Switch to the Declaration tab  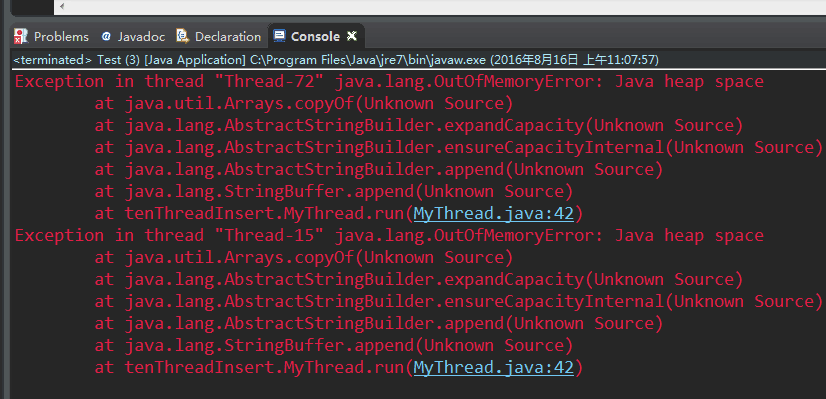tap(219, 36)
